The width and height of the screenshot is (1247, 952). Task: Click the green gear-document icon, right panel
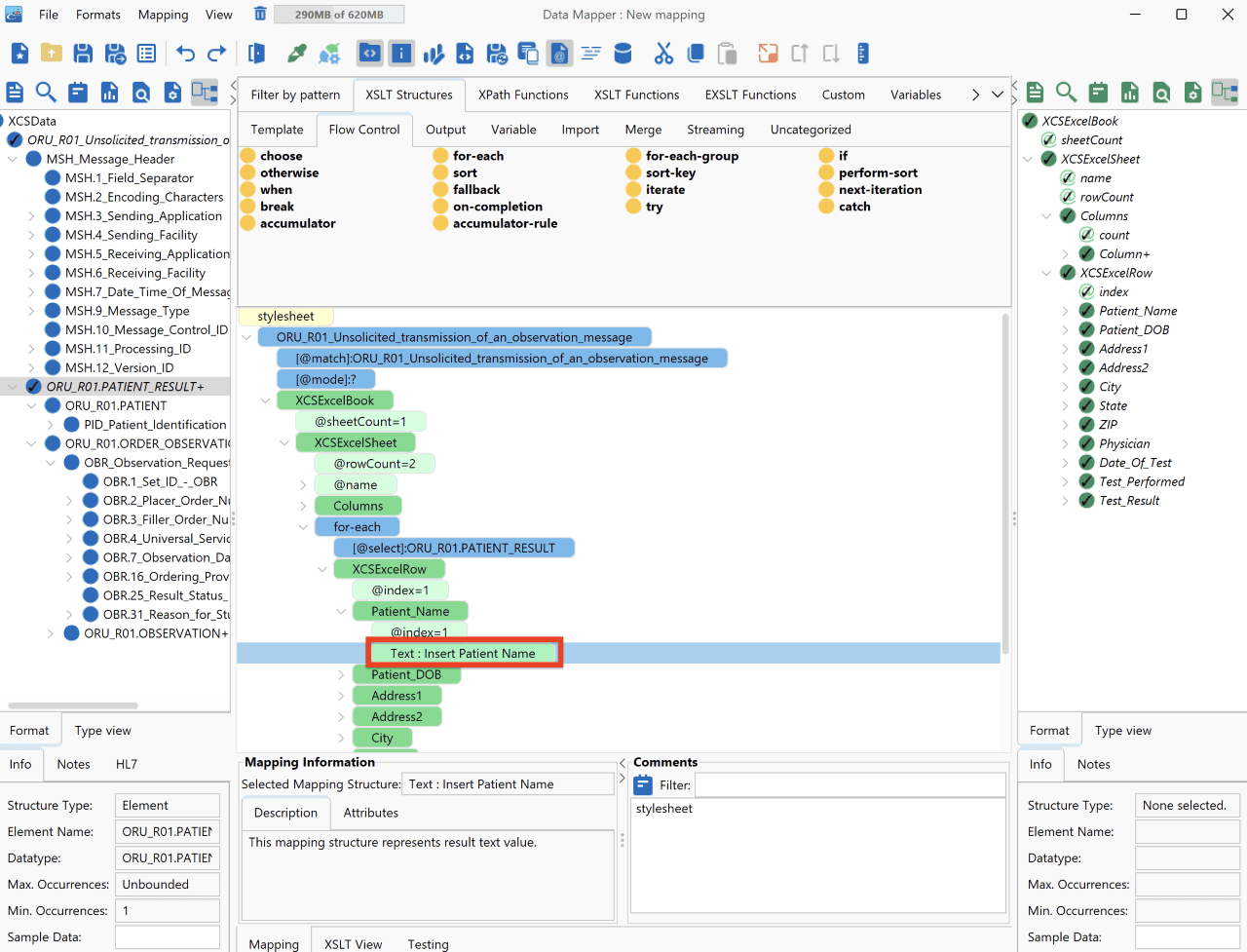coord(1192,93)
